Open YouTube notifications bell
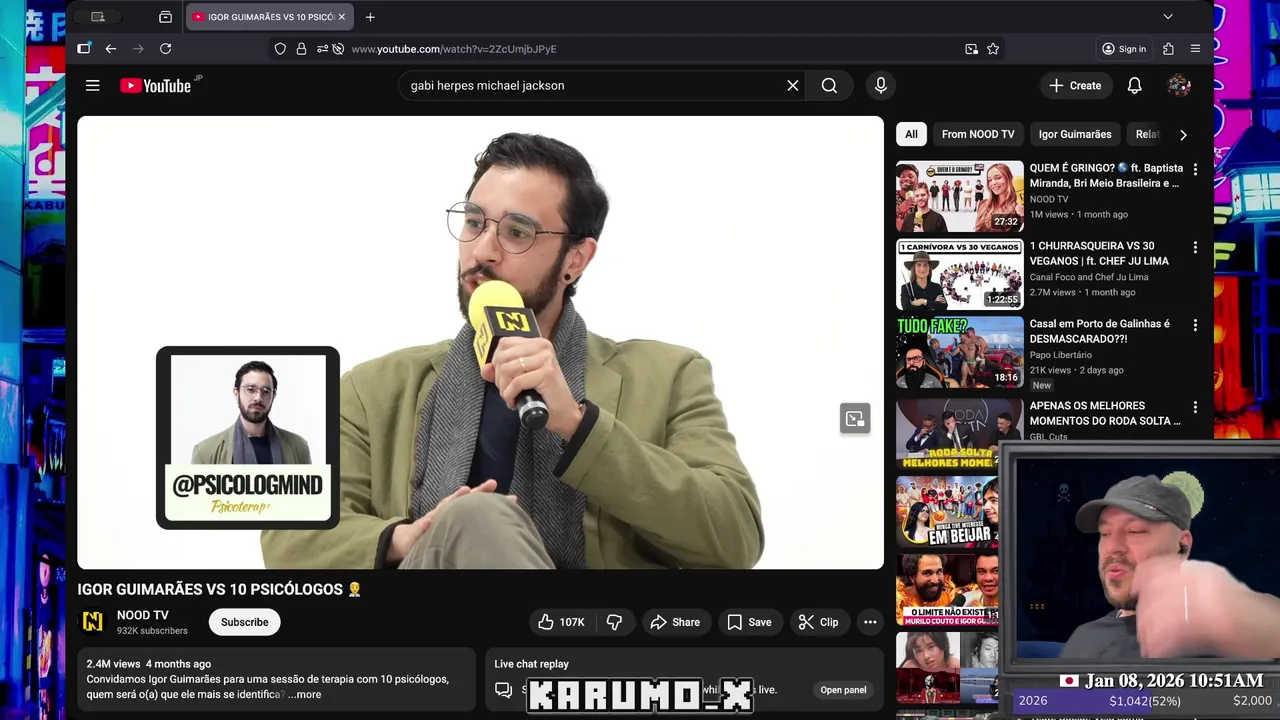This screenshot has height=720, width=1280. 1135,86
